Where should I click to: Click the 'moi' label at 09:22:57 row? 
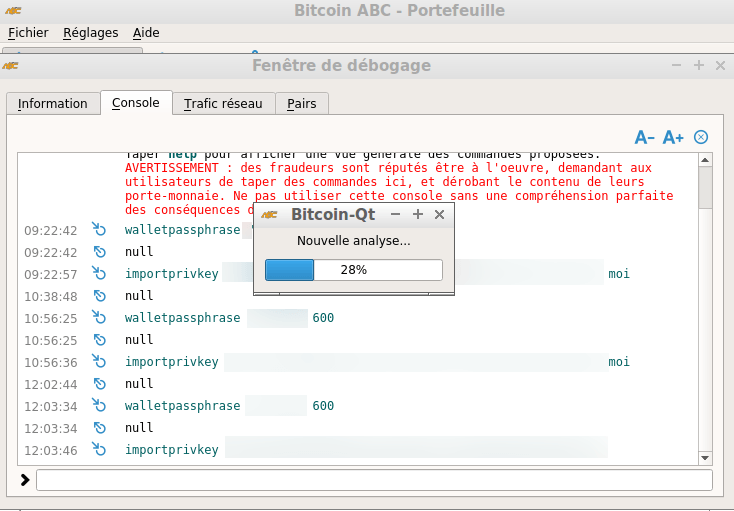point(619,274)
